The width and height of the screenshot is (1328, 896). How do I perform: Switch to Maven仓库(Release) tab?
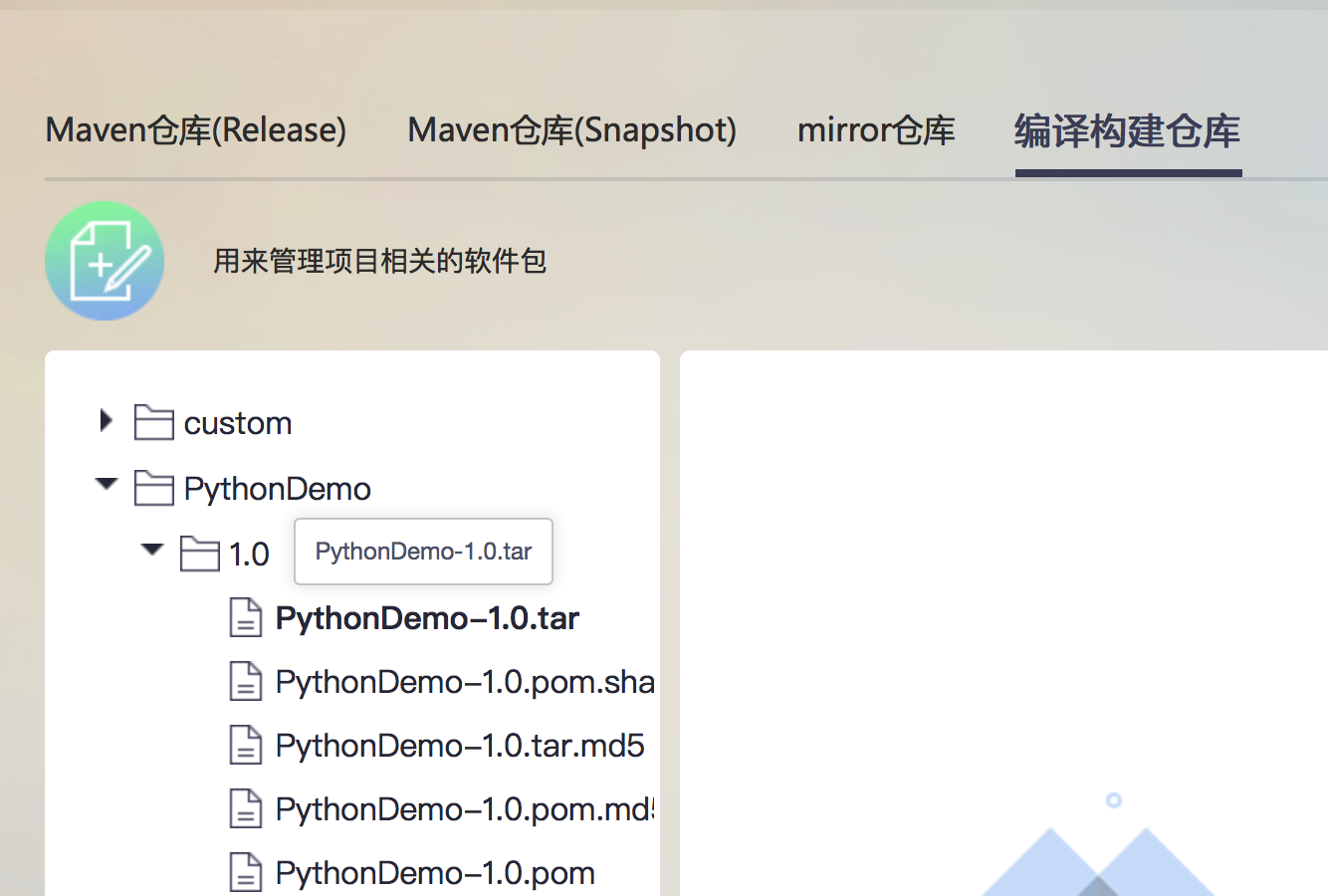196,130
